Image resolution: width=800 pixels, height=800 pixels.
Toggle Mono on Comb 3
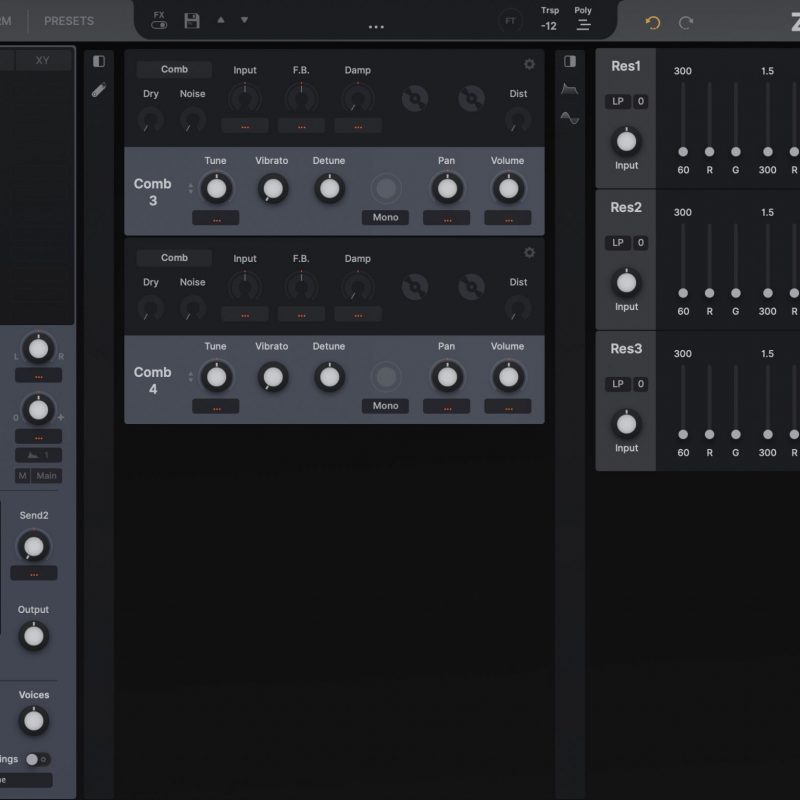385,217
